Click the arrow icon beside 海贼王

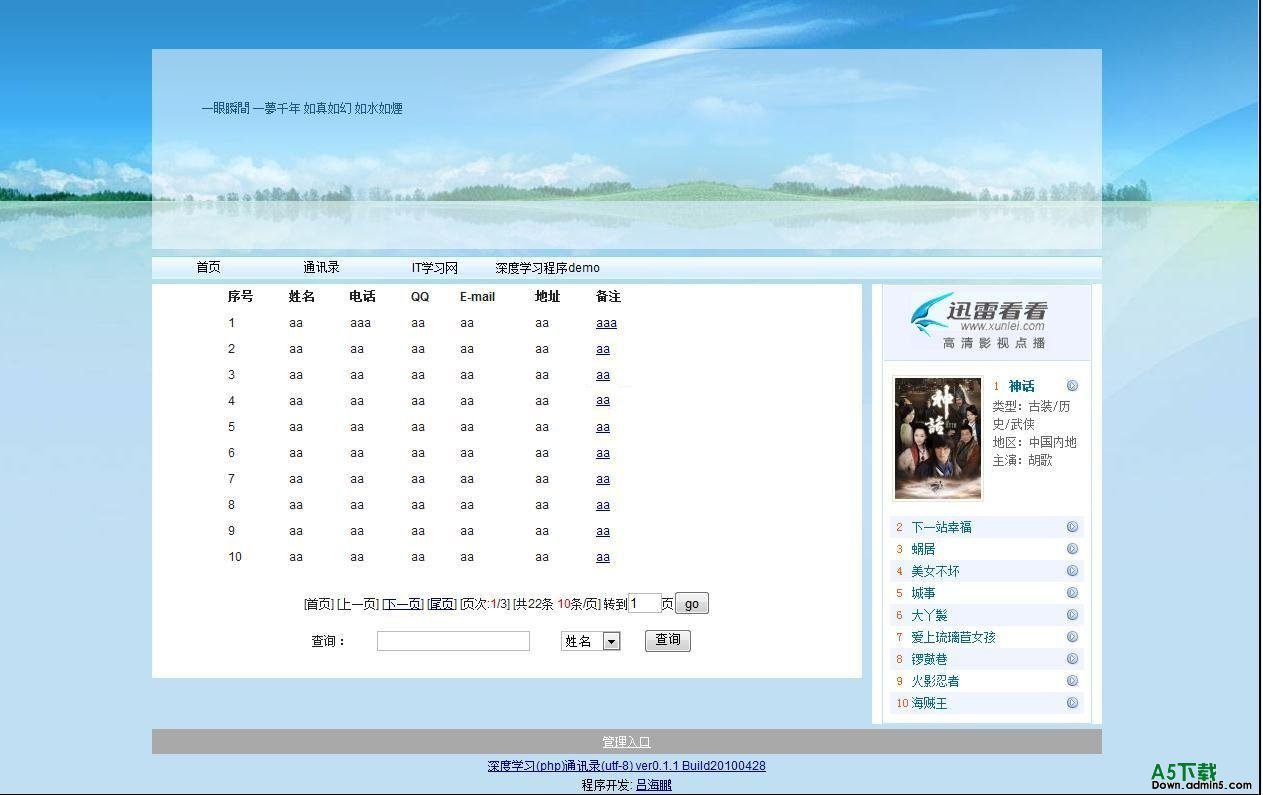[x=1072, y=703]
